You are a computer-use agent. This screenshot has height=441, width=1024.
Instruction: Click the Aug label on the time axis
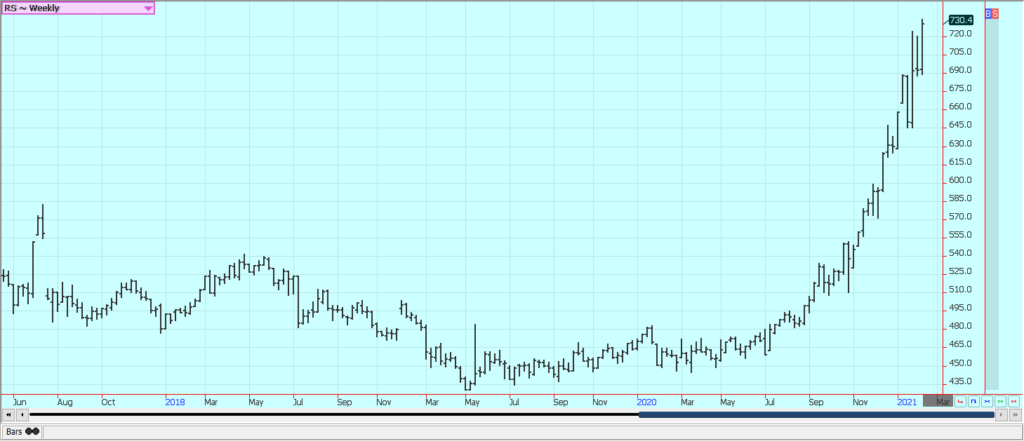[65, 402]
